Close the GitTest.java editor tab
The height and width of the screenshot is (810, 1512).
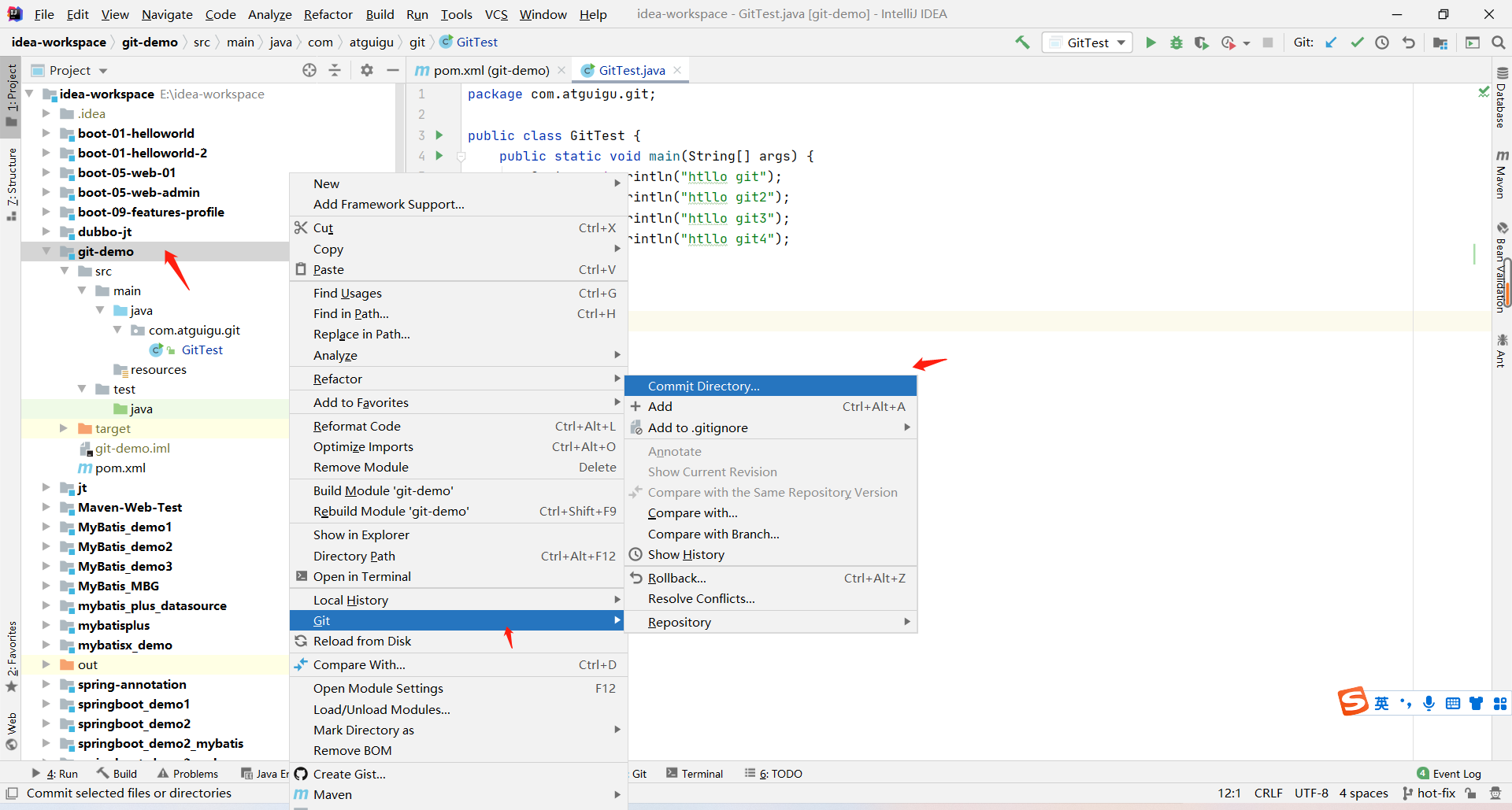click(x=677, y=70)
